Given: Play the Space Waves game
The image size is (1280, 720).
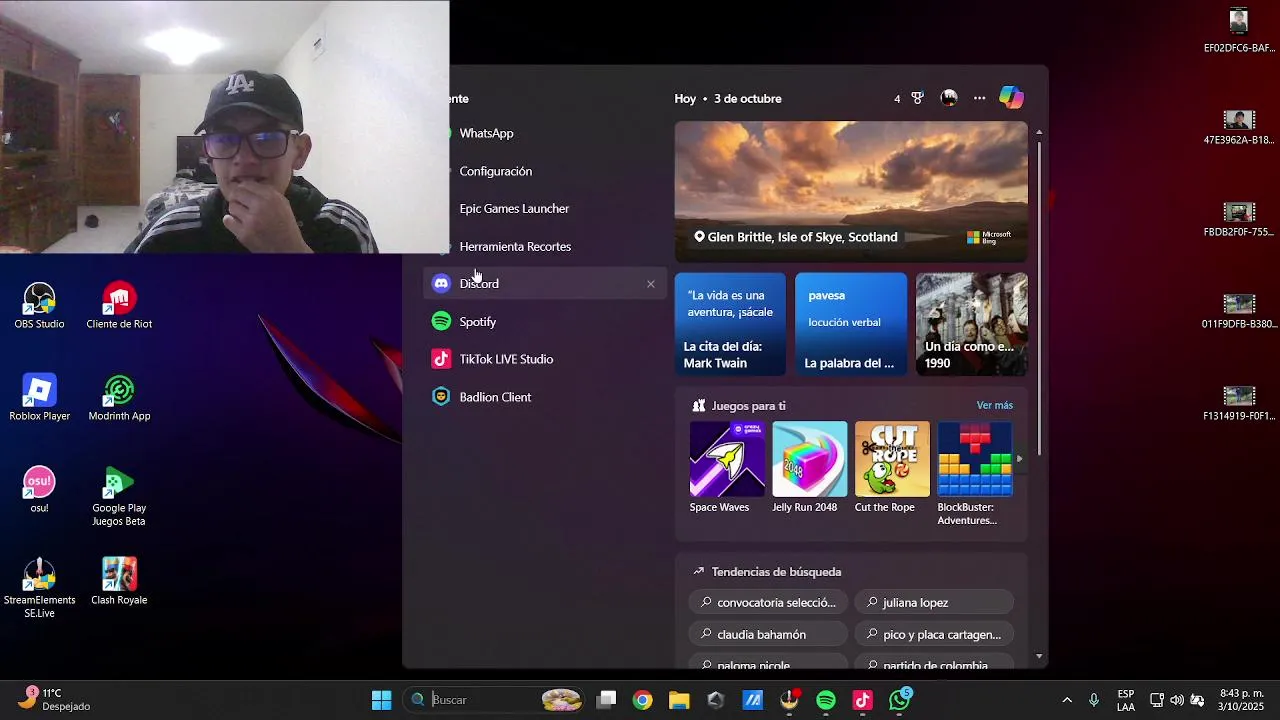Looking at the screenshot, I should [x=727, y=468].
